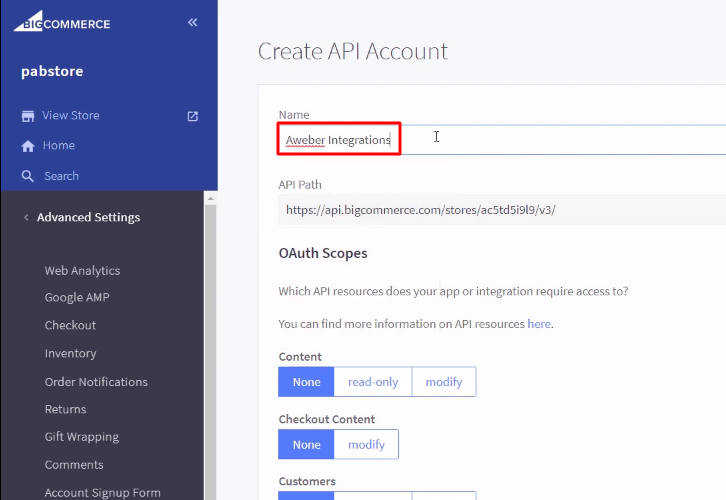Click the View Store storefront icon
The height and width of the screenshot is (500, 726).
[x=28, y=116]
